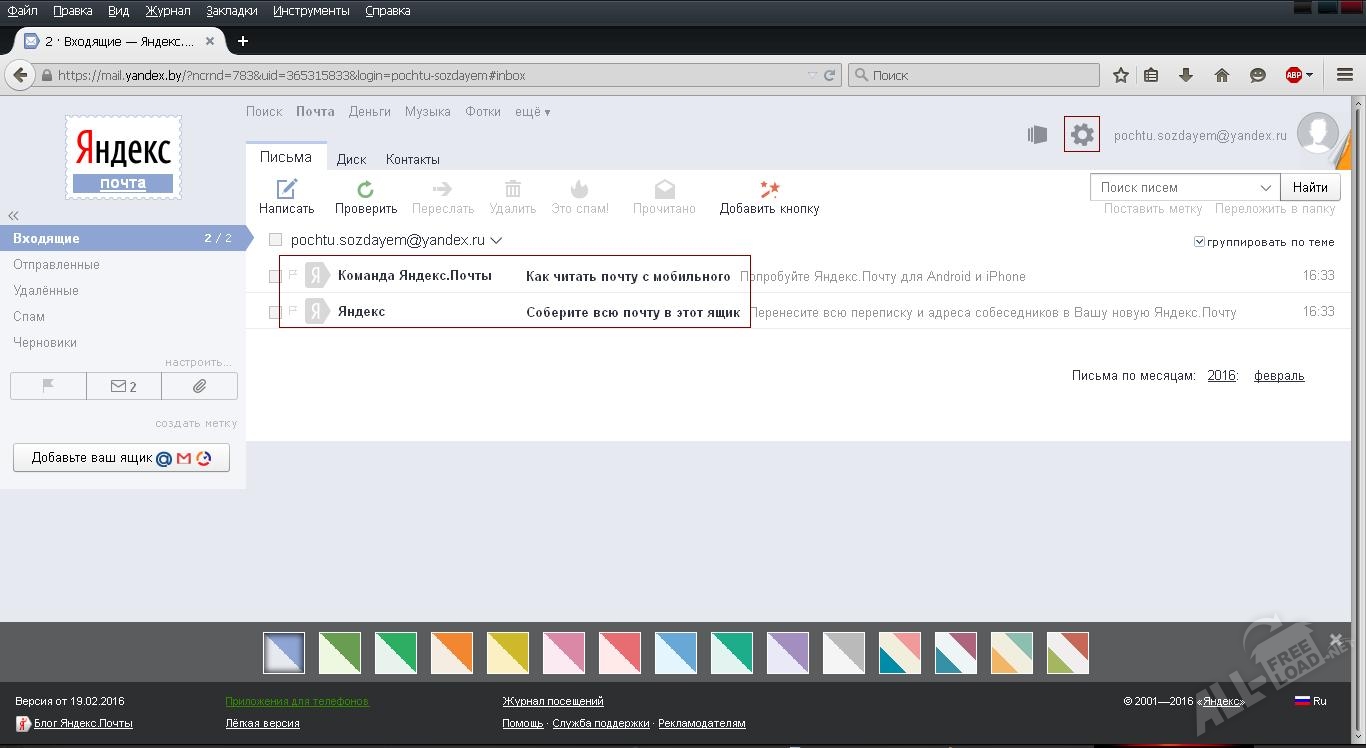Viewport: 1366px width, 748px height.
Task: Open the Отправленные folder
Action: click(56, 265)
